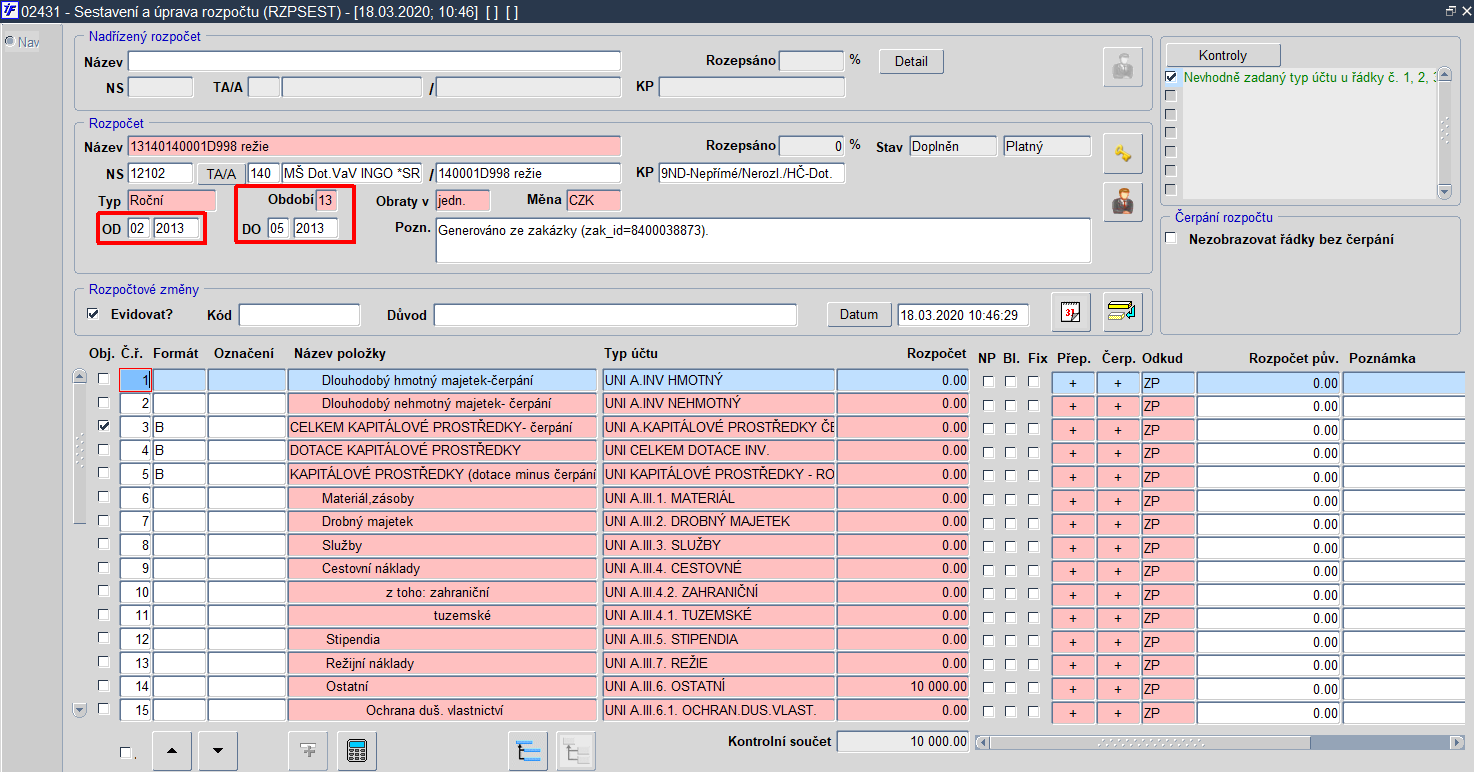This screenshot has height=772, width=1474.
Task: Uncheck the Nevhodně zadaný typ účtu checkbox
Action: (1171, 76)
